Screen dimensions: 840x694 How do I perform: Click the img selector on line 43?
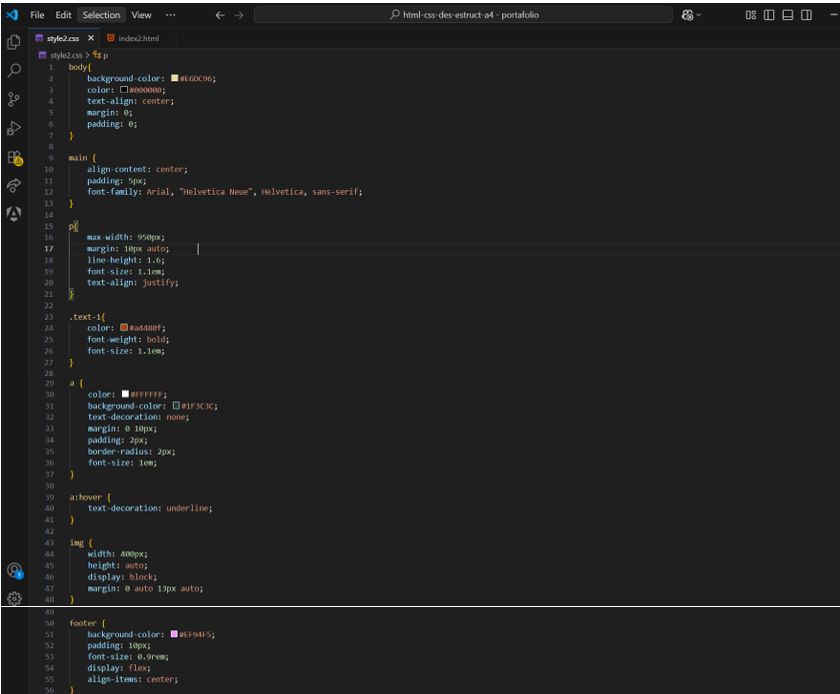[77, 543]
